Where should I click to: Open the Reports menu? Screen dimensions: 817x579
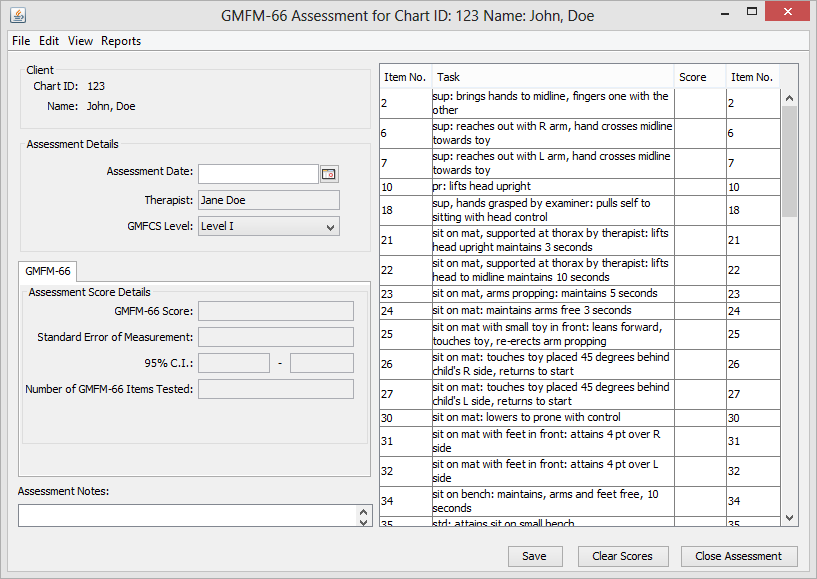pyautogui.click(x=121, y=41)
